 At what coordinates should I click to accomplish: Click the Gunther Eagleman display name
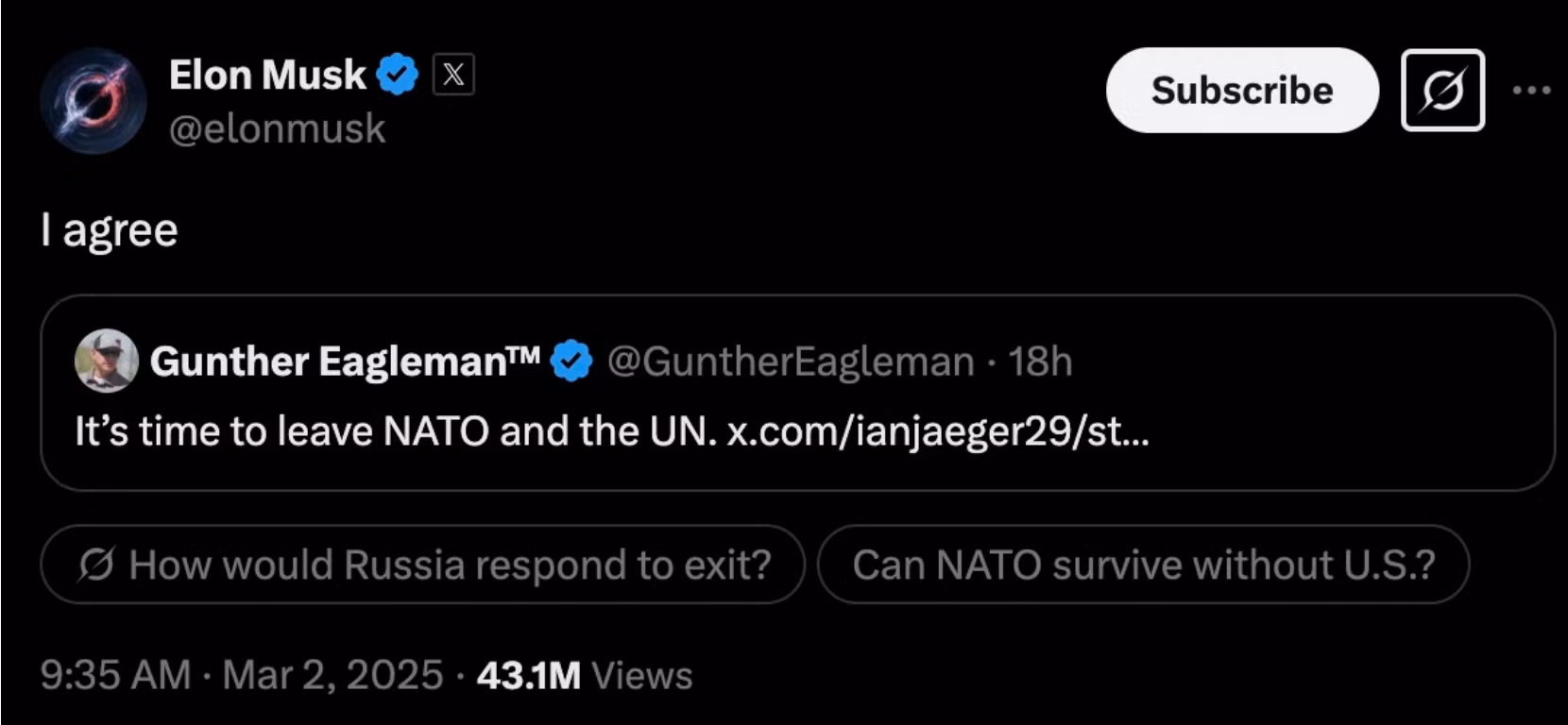(x=345, y=362)
